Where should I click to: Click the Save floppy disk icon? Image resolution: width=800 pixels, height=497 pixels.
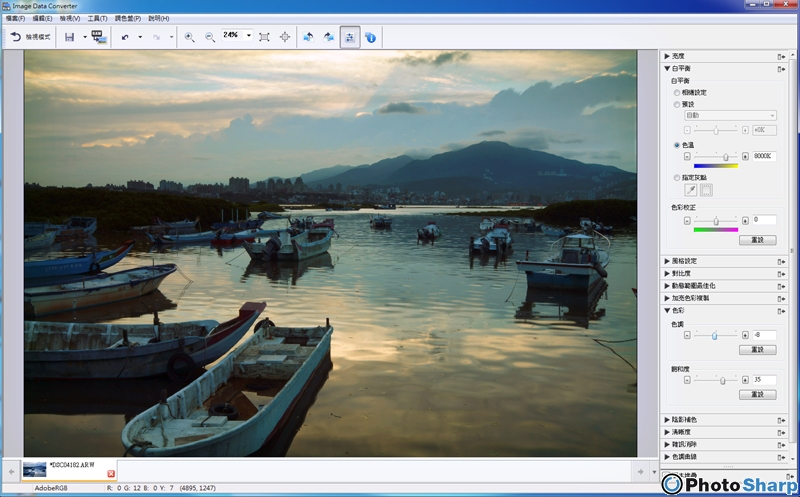pyautogui.click(x=69, y=37)
